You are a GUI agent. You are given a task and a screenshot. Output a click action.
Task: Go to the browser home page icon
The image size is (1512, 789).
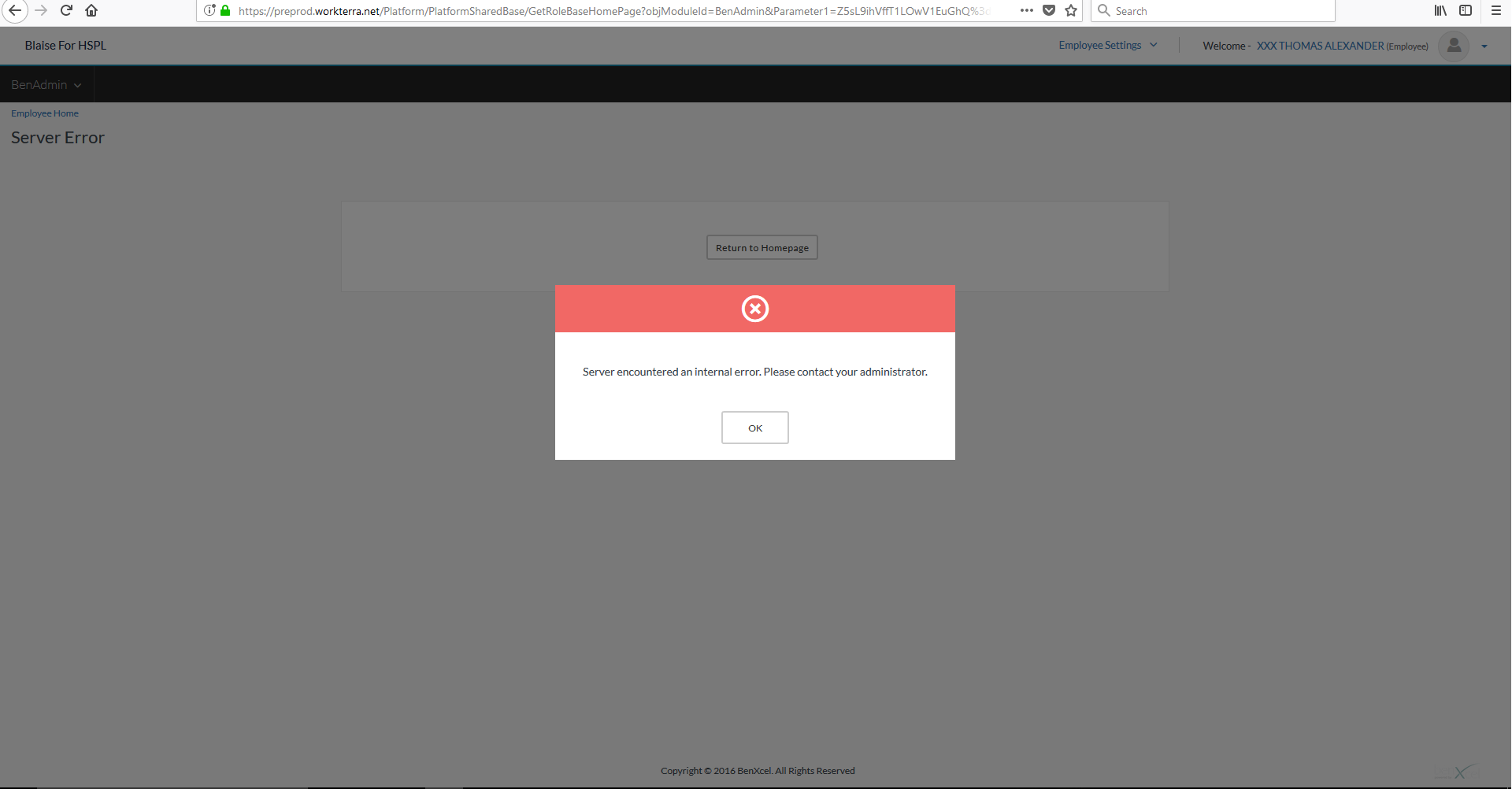[91, 10]
